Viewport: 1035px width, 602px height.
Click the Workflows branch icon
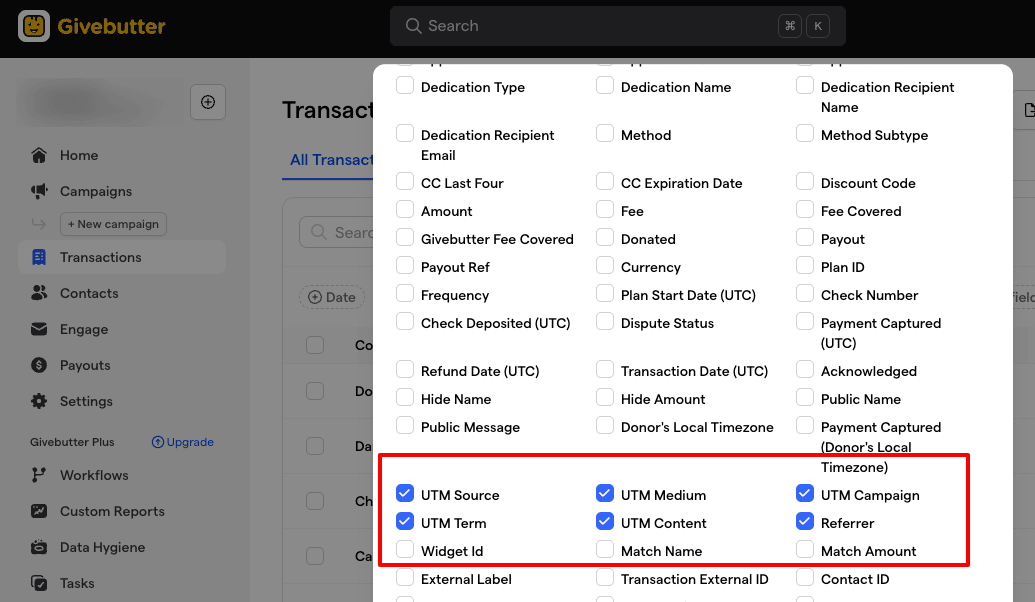pyautogui.click(x=39, y=475)
